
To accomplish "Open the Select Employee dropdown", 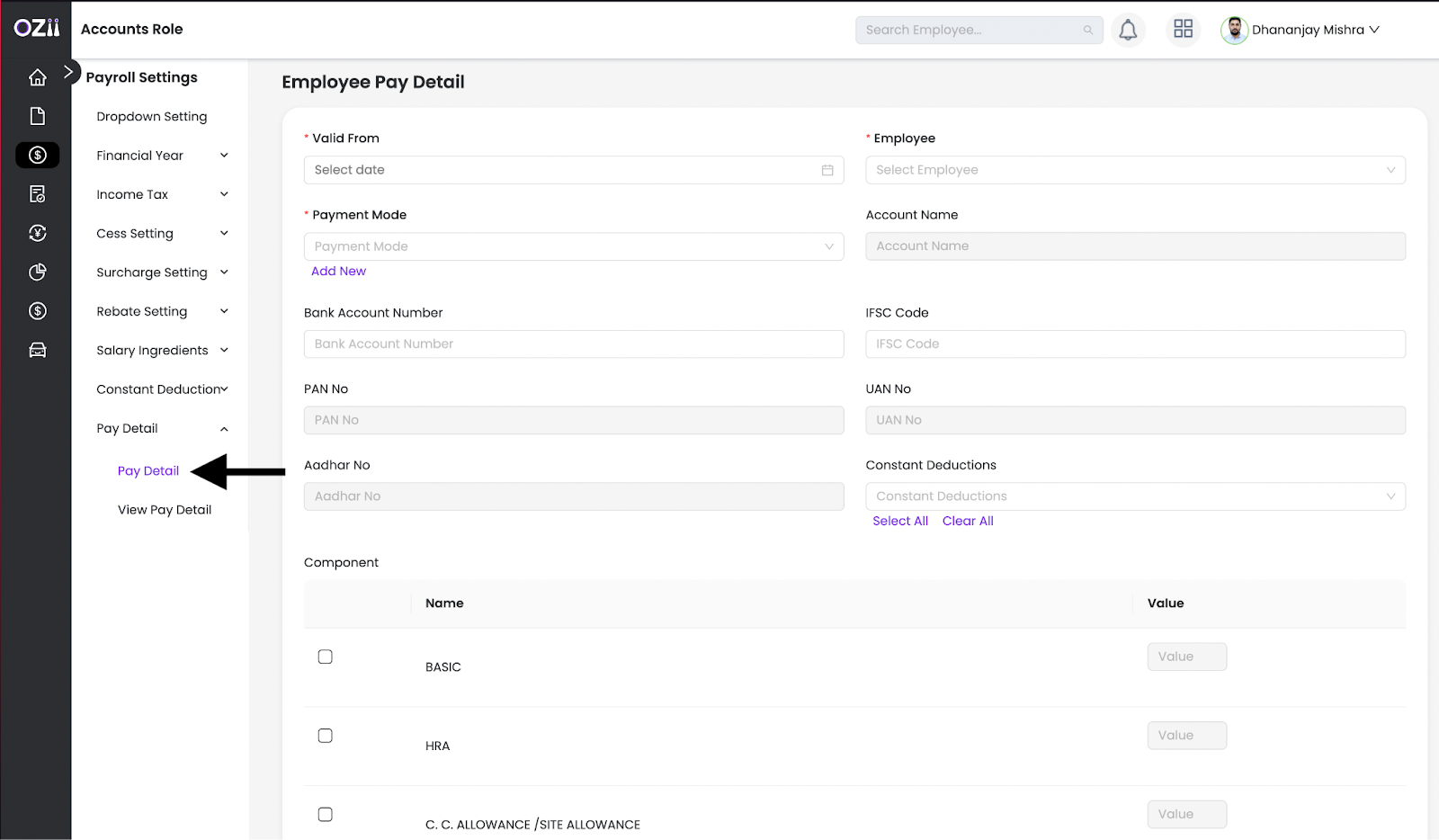I will 1134,170.
